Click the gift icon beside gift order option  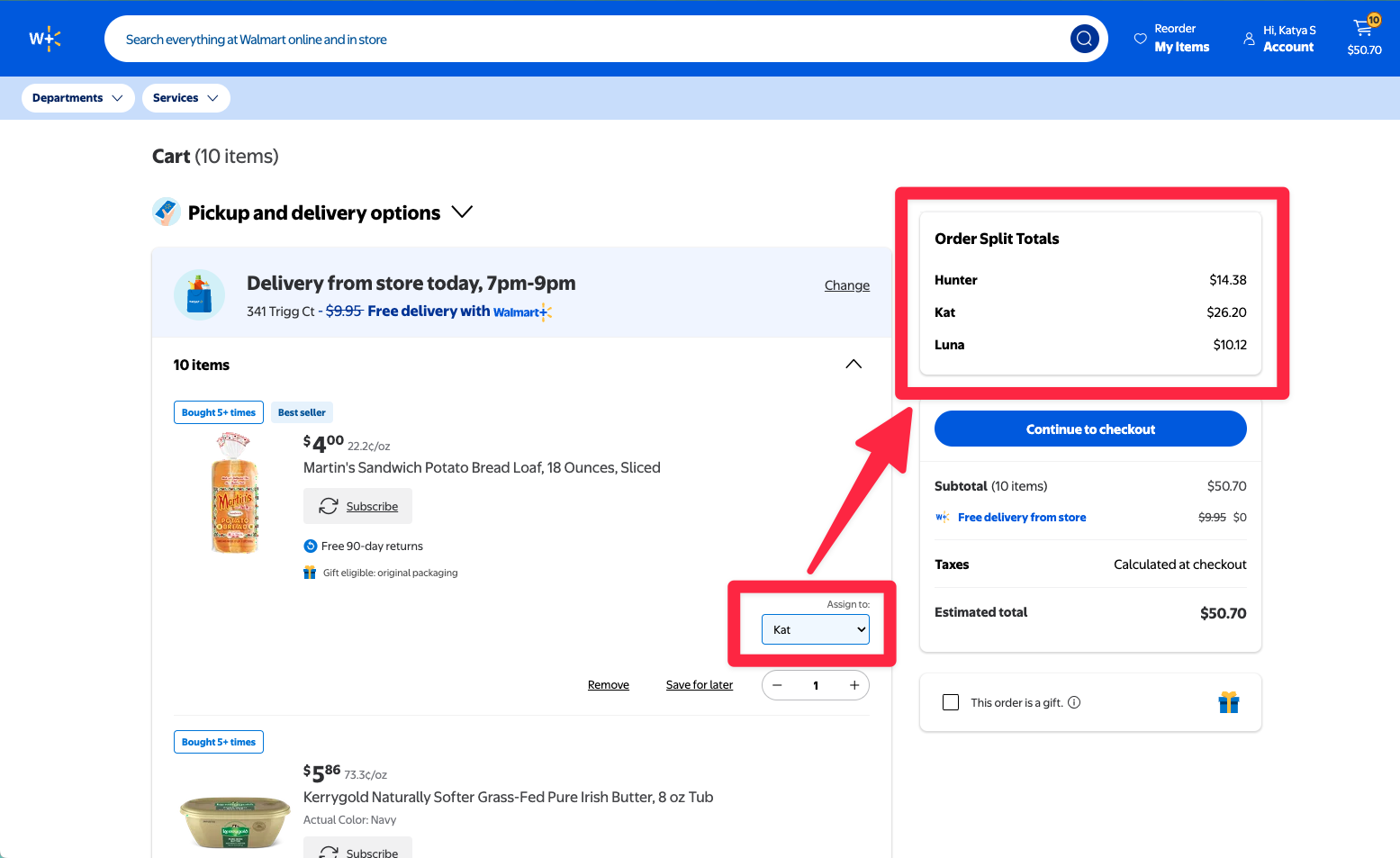pyautogui.click(x=1229, y=701)
